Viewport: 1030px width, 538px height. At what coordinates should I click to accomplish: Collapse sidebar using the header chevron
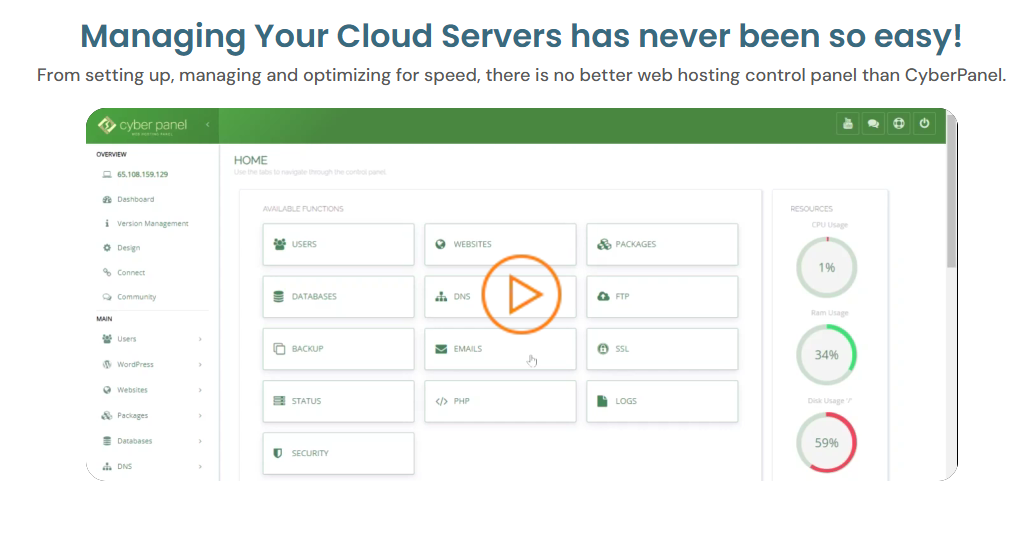coord(207,125)
